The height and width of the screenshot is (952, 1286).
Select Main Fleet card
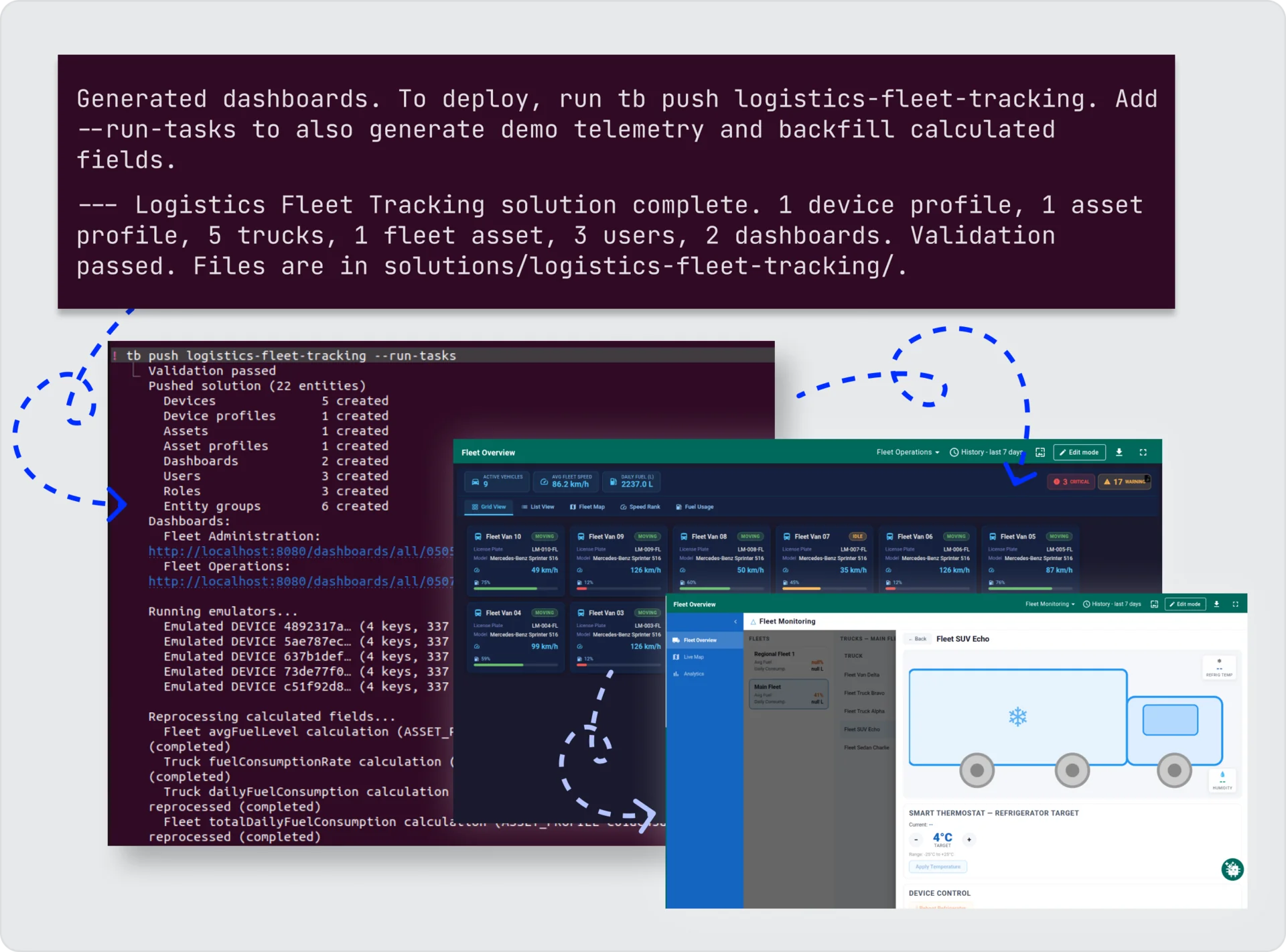(x=788, y=695)
